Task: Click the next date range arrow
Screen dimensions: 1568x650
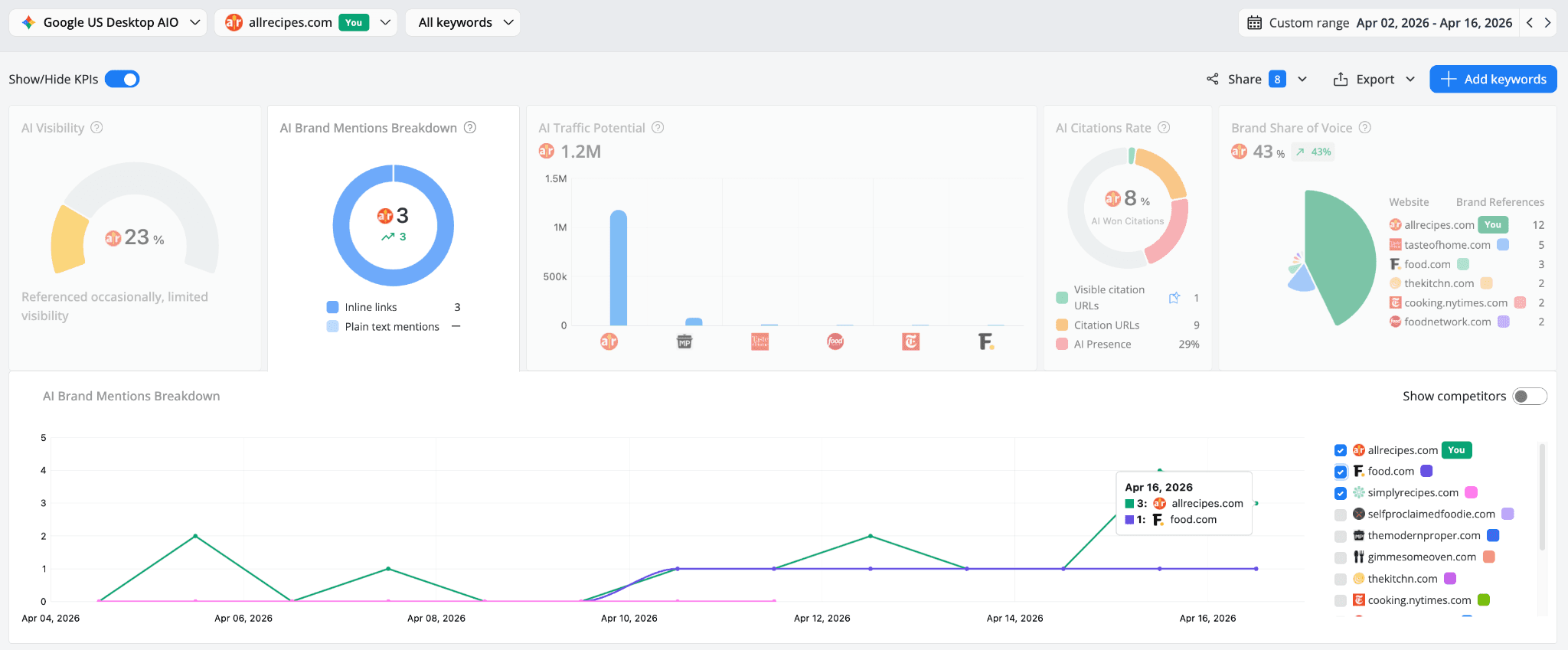Action: (1547, 23)
